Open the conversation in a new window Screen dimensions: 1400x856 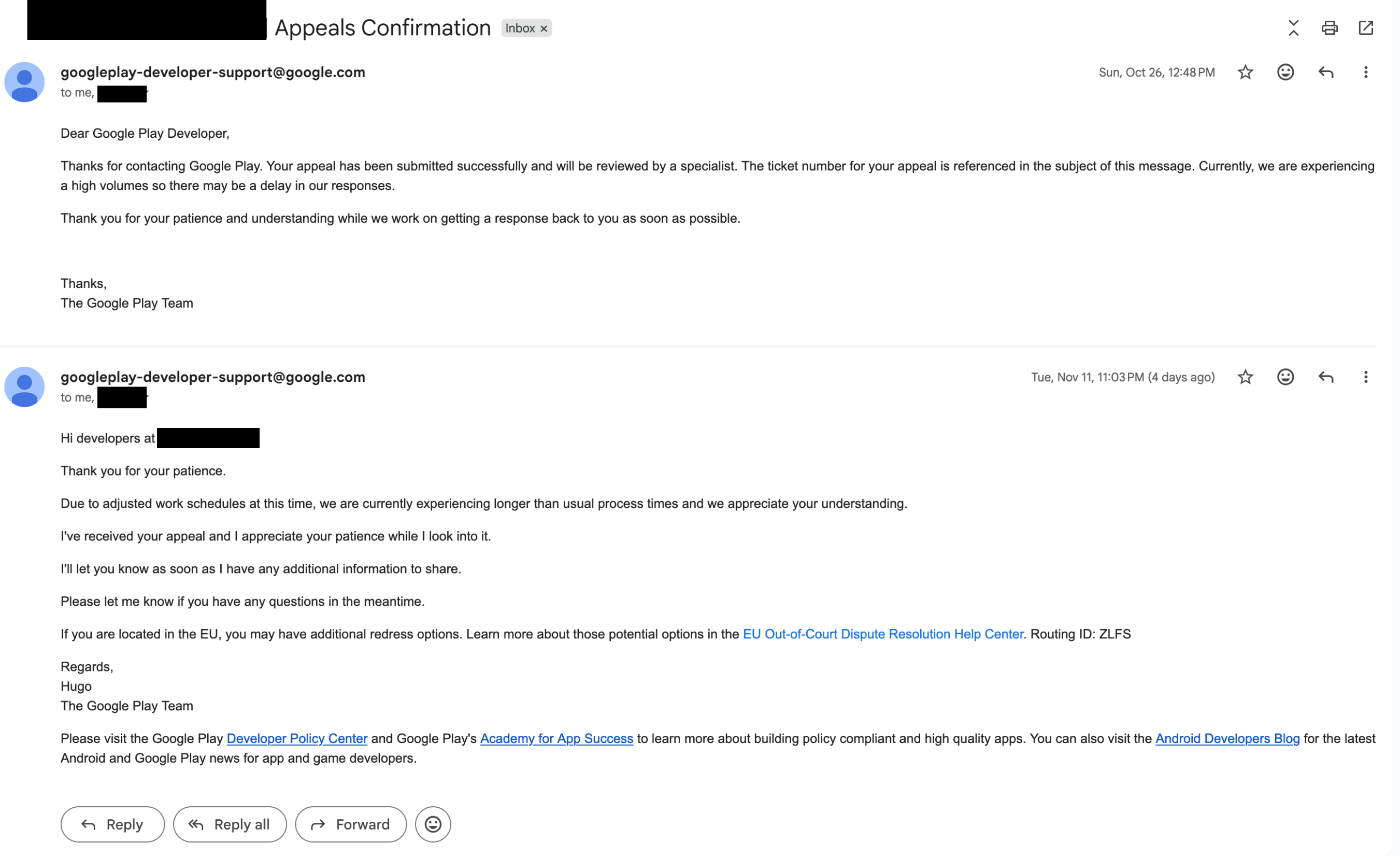point(1366,28)
